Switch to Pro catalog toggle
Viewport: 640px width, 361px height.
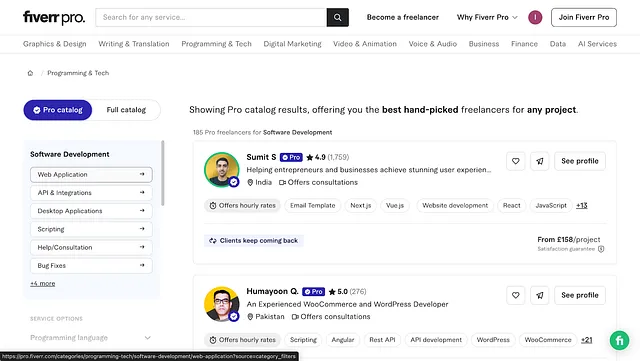(58, 110)
